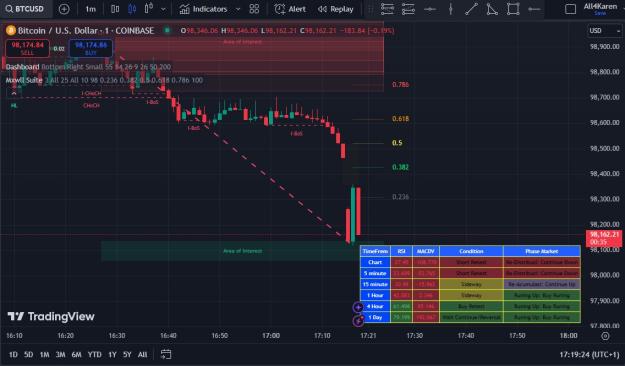Select the 1Y time range

coord(112,354)
